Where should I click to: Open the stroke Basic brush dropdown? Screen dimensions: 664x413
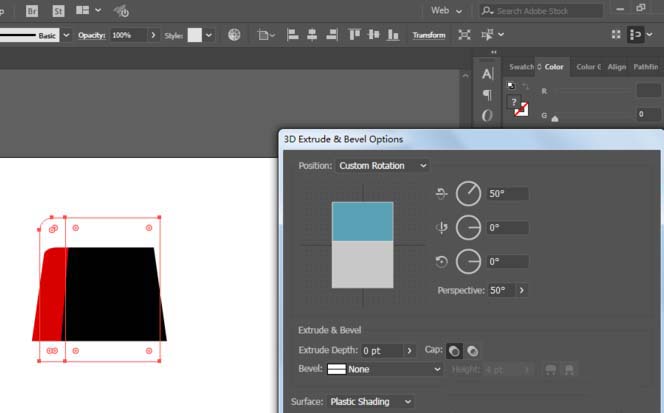tap(66, 35)
